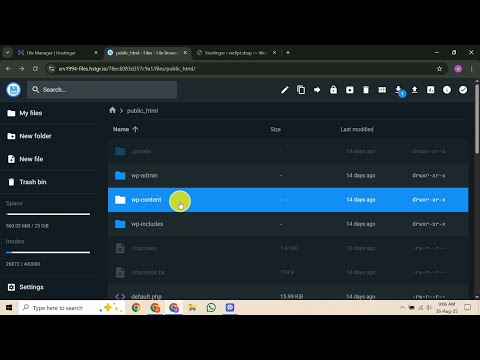Screen dimensions: 480x360
Task: Switch view with the grid icon
Action: click(382, 90)
